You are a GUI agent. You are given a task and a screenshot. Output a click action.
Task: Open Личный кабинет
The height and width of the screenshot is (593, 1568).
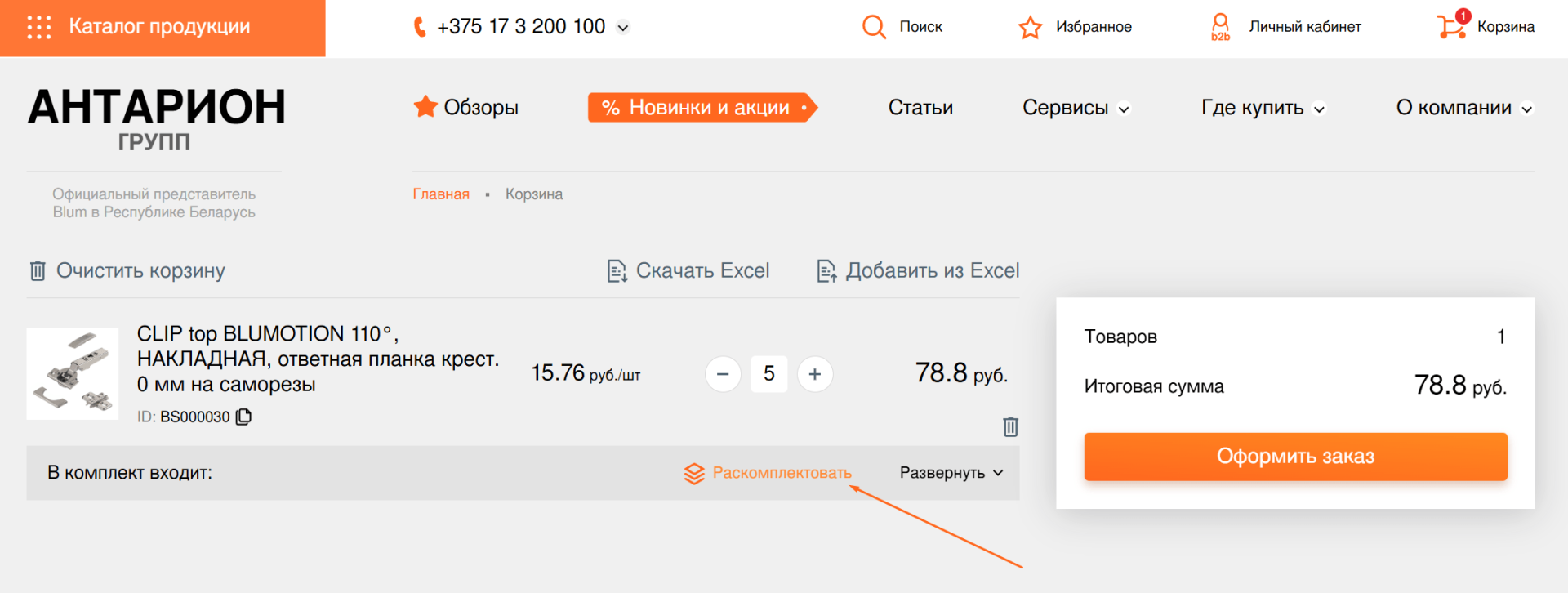coord(1305,27)
